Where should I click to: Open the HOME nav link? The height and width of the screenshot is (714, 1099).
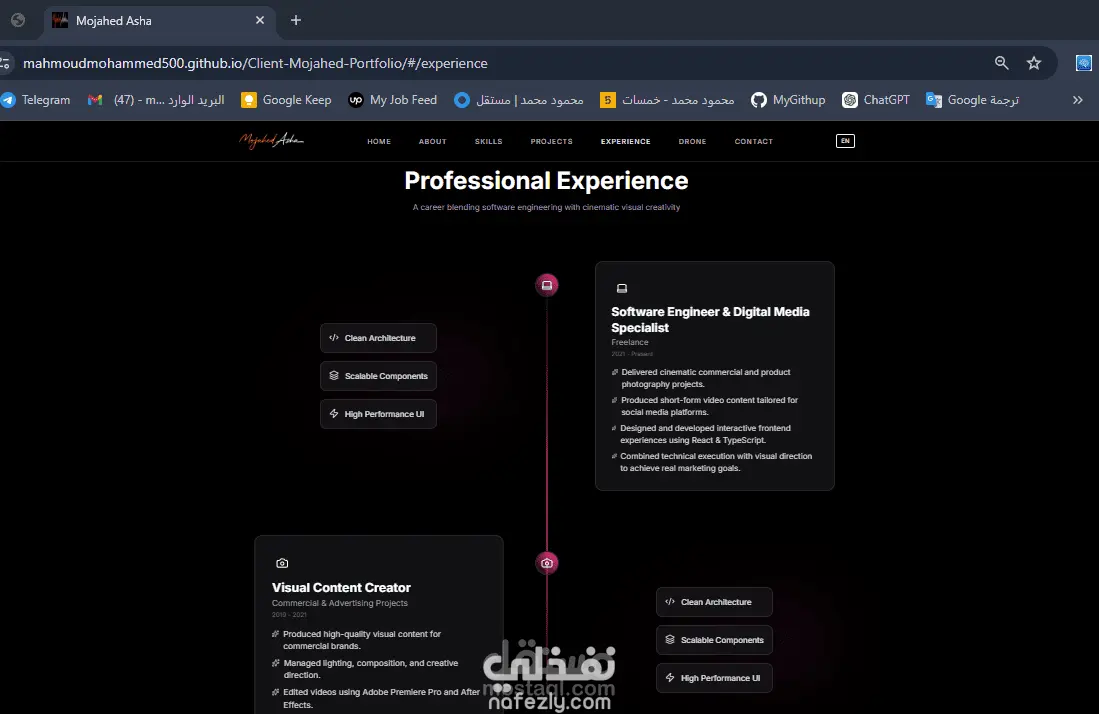pyautogui.click(x=379, y=142)
